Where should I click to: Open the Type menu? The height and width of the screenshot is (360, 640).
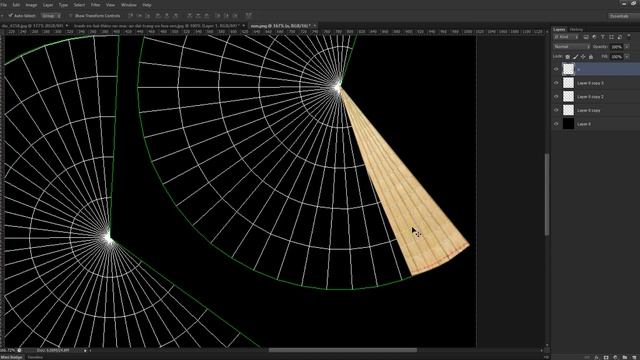tap(63, 5)
